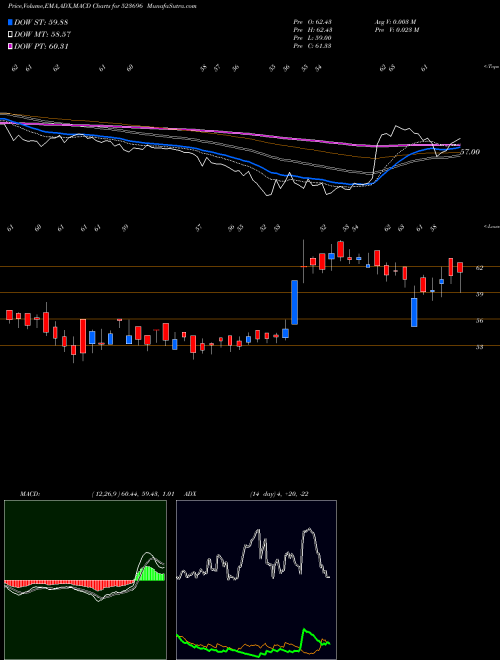Viewport: 500px width, 660px height.
Task: Click the ADX (14 day) values readout
Action: 279,494
